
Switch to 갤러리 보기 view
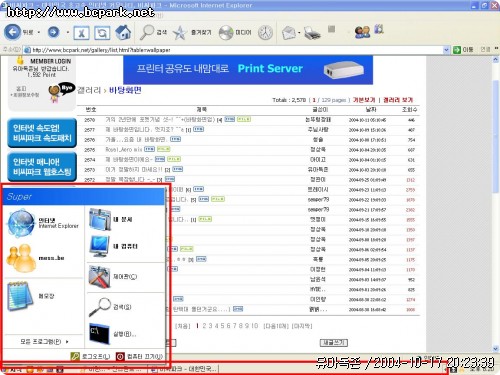pos(398,100)
